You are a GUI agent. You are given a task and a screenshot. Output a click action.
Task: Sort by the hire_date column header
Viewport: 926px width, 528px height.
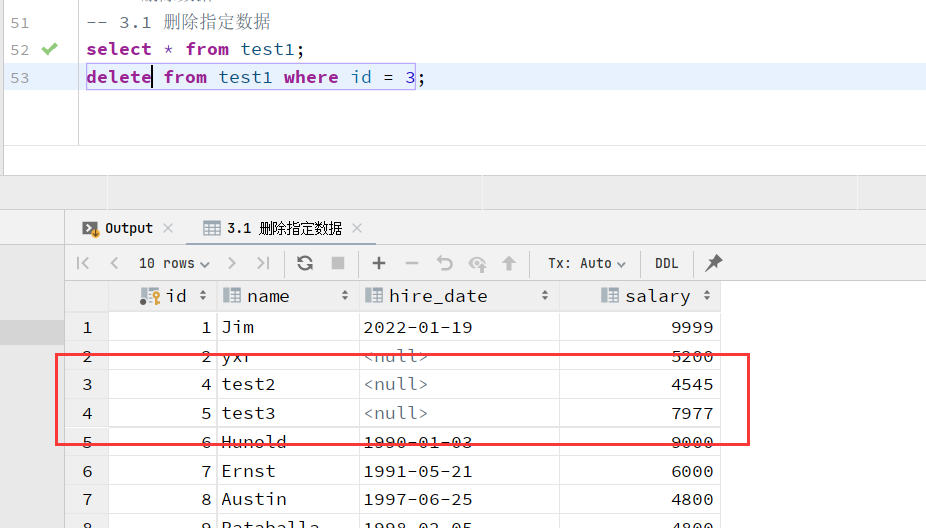click(x=459, y=296)
